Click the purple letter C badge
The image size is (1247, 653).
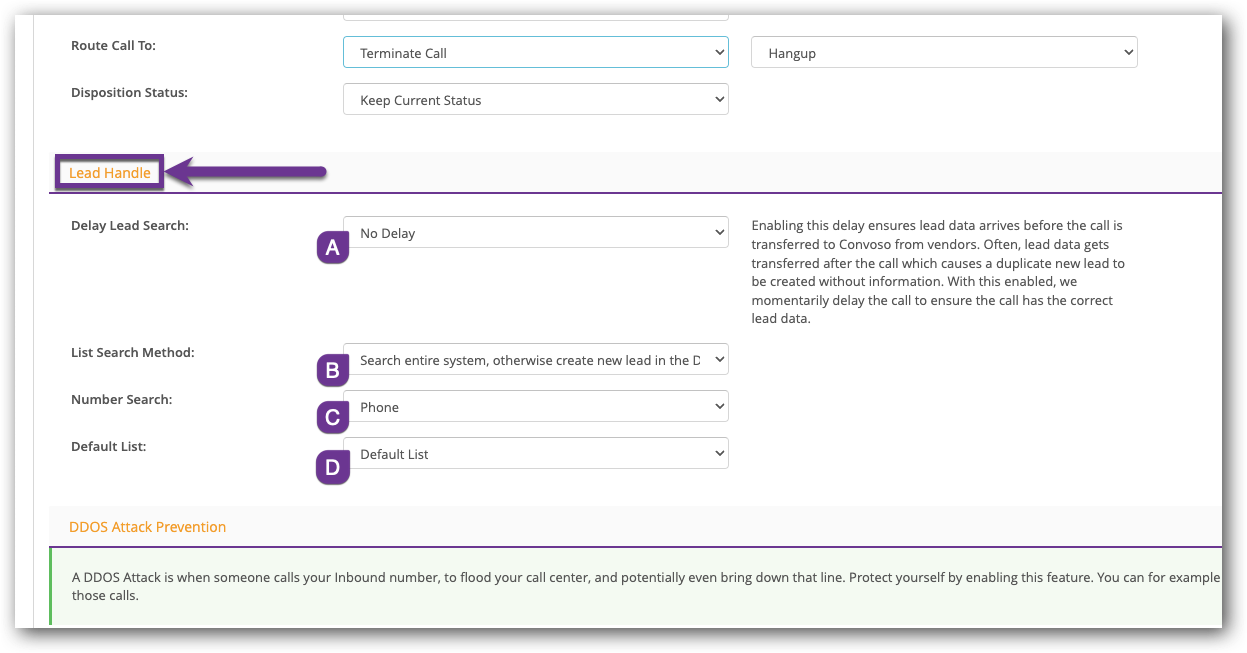pyautogui.click(x=333, y=417)
